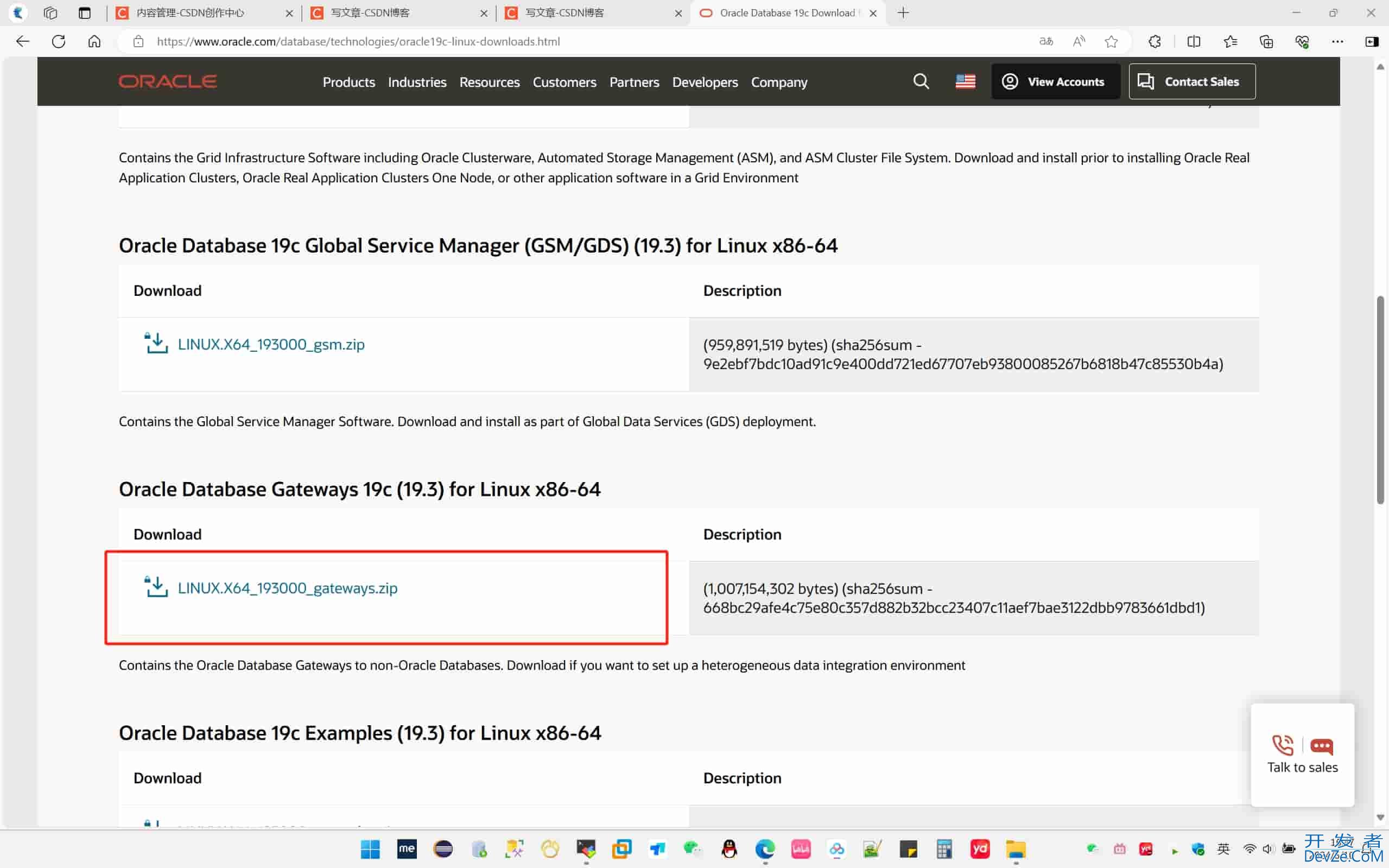
Task: Click the translate page icon
Action: coord(1046,41)
